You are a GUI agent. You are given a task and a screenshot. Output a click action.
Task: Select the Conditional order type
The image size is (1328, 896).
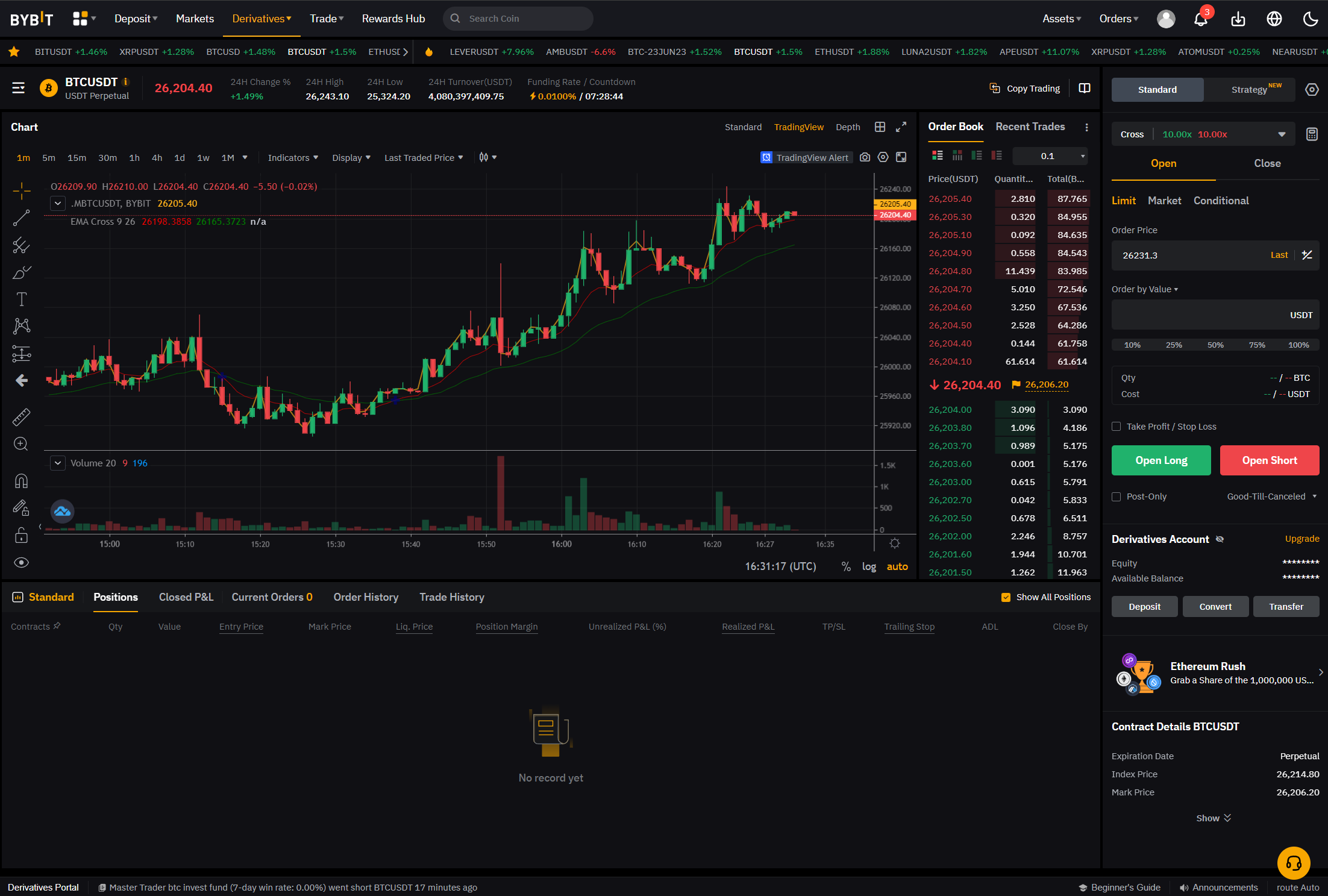1221,201
